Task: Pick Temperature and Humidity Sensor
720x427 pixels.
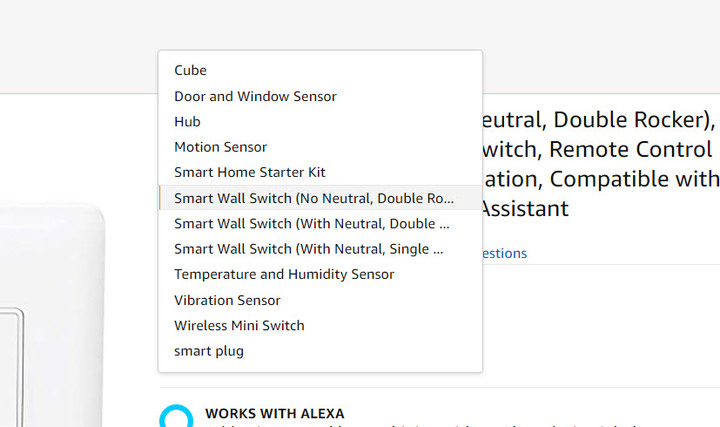Action: pyautogui.click(x=320, y=274)
